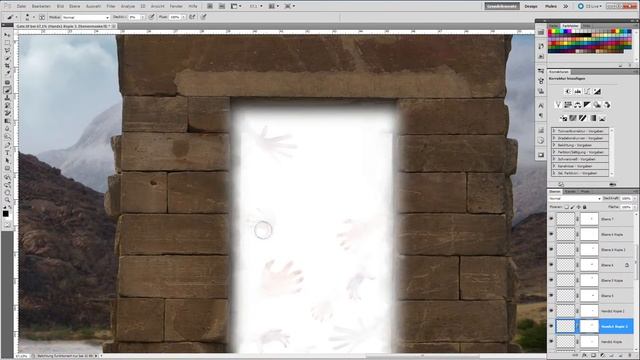The height and width of the screenshot is (360, 640).
Task: Select the Eraser tool
Action: 7,113
